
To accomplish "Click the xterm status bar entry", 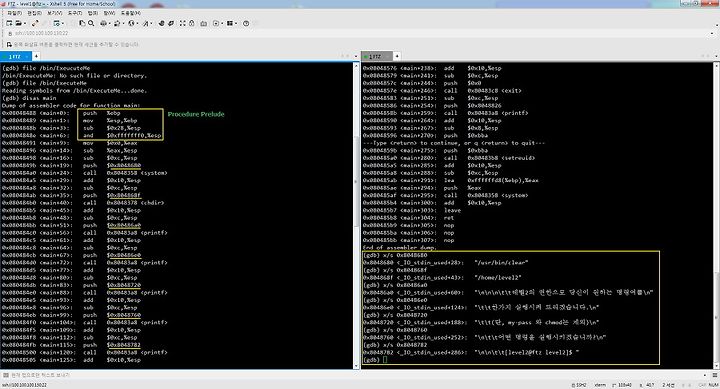I will [600, 385].
